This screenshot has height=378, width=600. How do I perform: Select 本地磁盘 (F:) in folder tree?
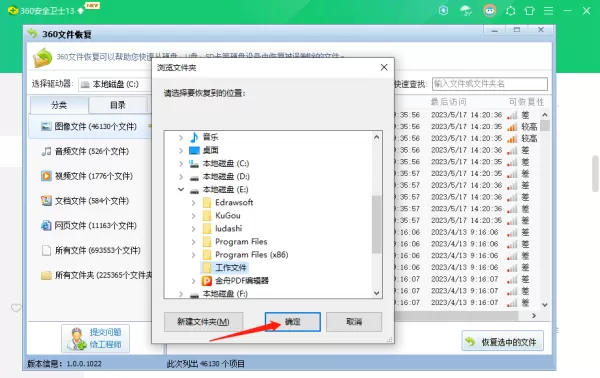225,294
